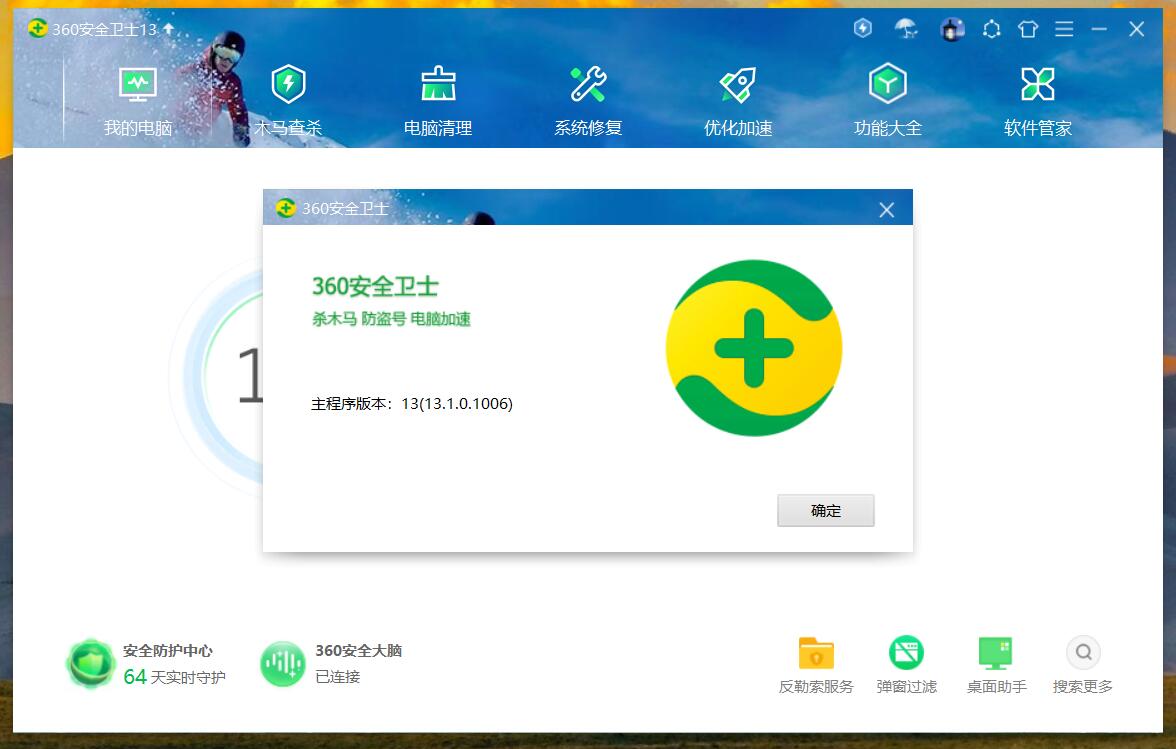Close the 360安全卫士 about dialog
Screen dimensions: 1176x749
tap(886, 210)
